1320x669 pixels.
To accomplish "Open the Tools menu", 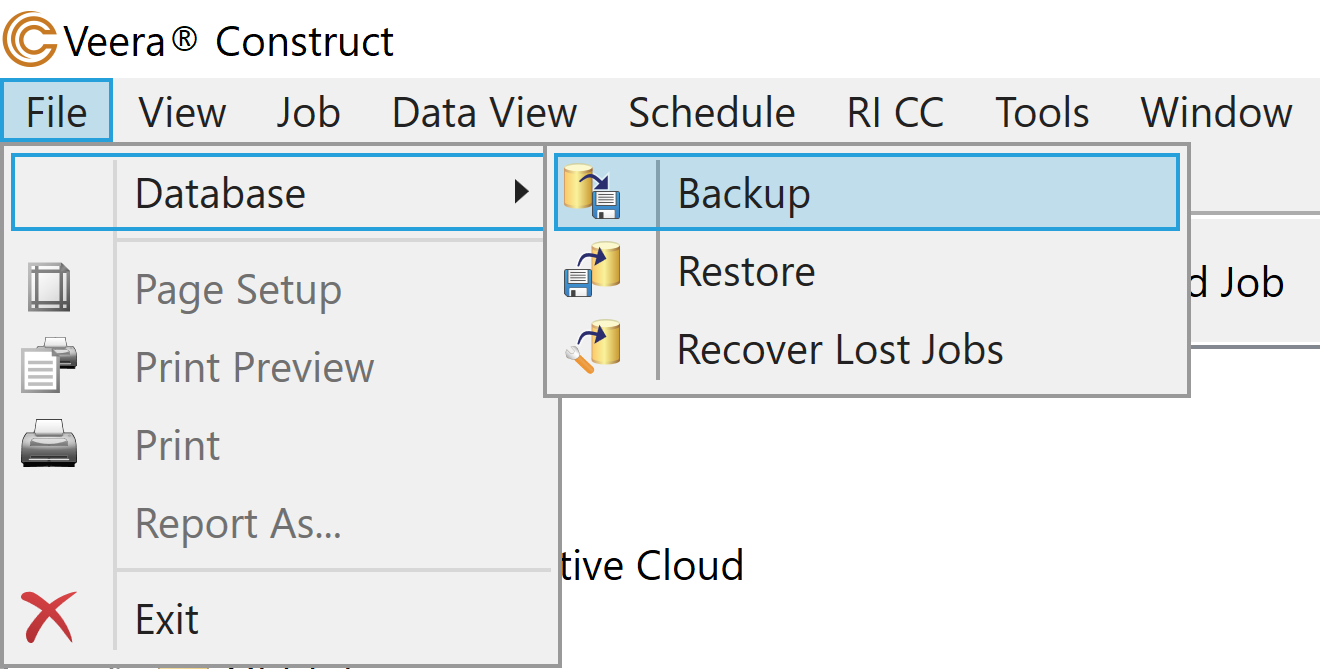I will (1042, 112).
